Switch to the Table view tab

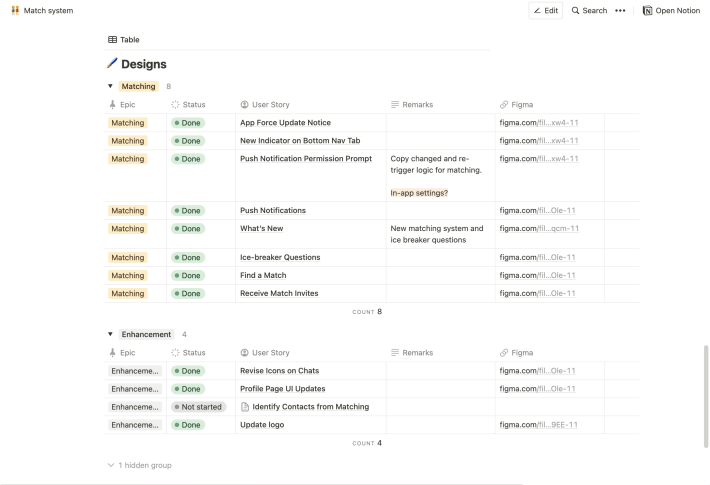124,40
